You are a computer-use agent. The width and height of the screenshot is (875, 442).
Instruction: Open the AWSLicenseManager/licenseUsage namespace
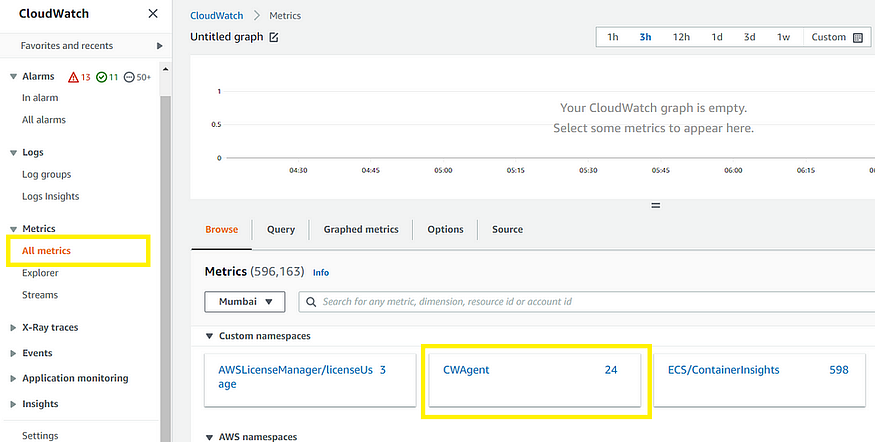[x=310, y=380]
